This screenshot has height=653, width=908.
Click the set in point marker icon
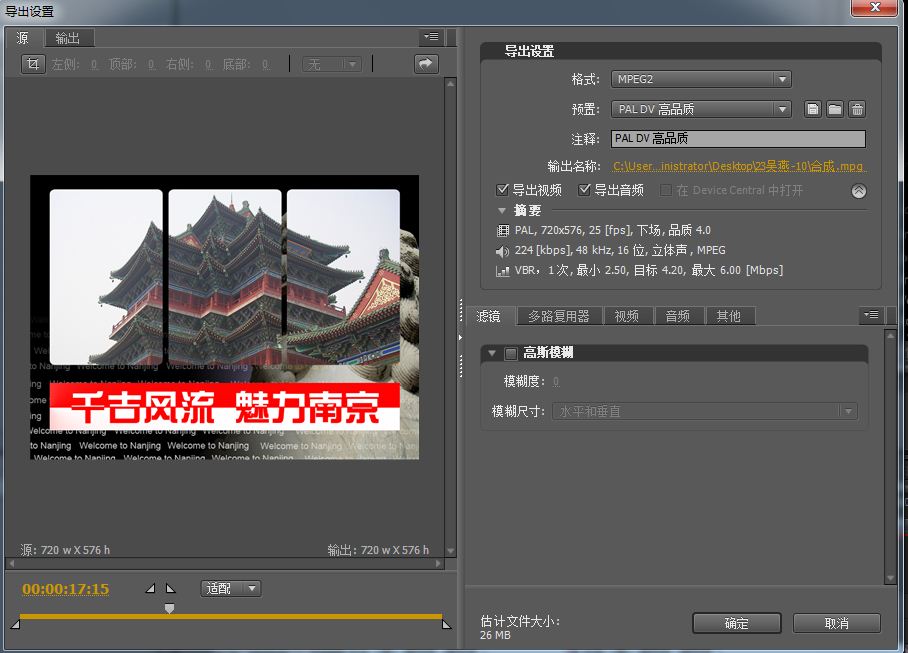pyautogui.click(x=151, y=589)
